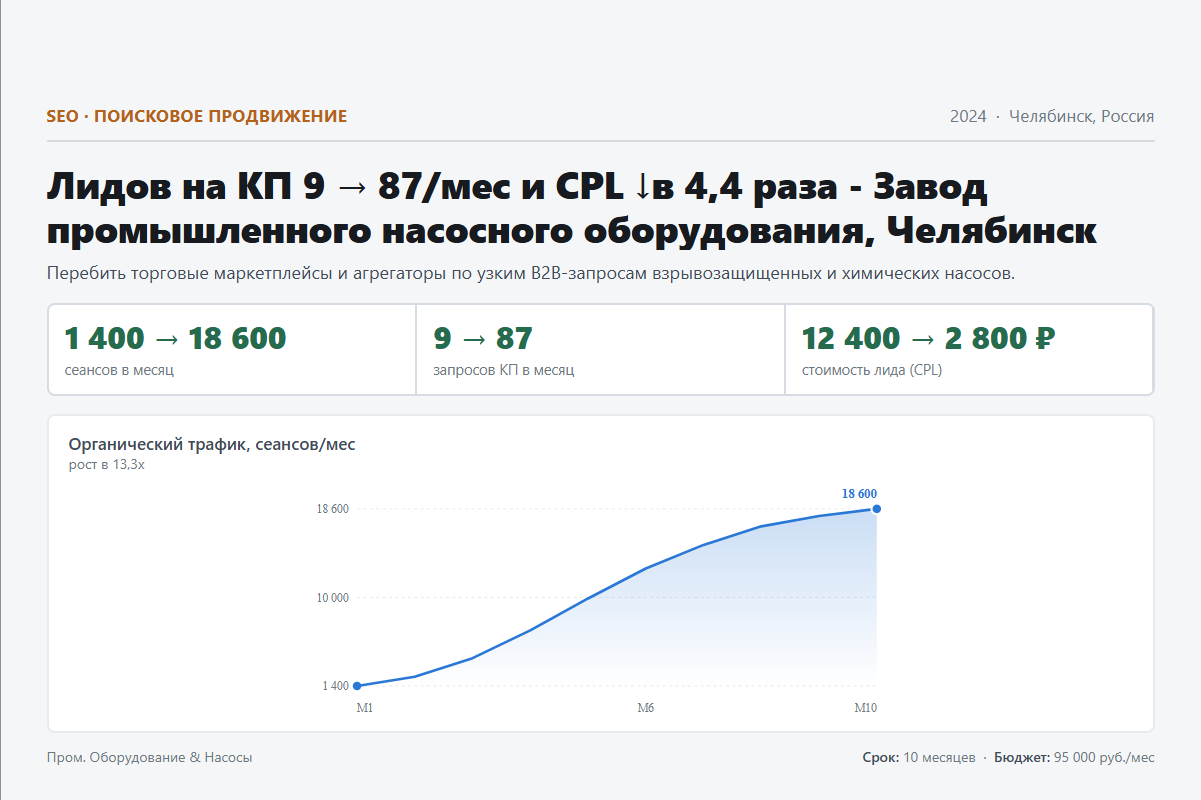Click the footer 'Пром. Оборудование & Насосы'
This screenshot has height=800, width=1201.
[x=150, y=758]
